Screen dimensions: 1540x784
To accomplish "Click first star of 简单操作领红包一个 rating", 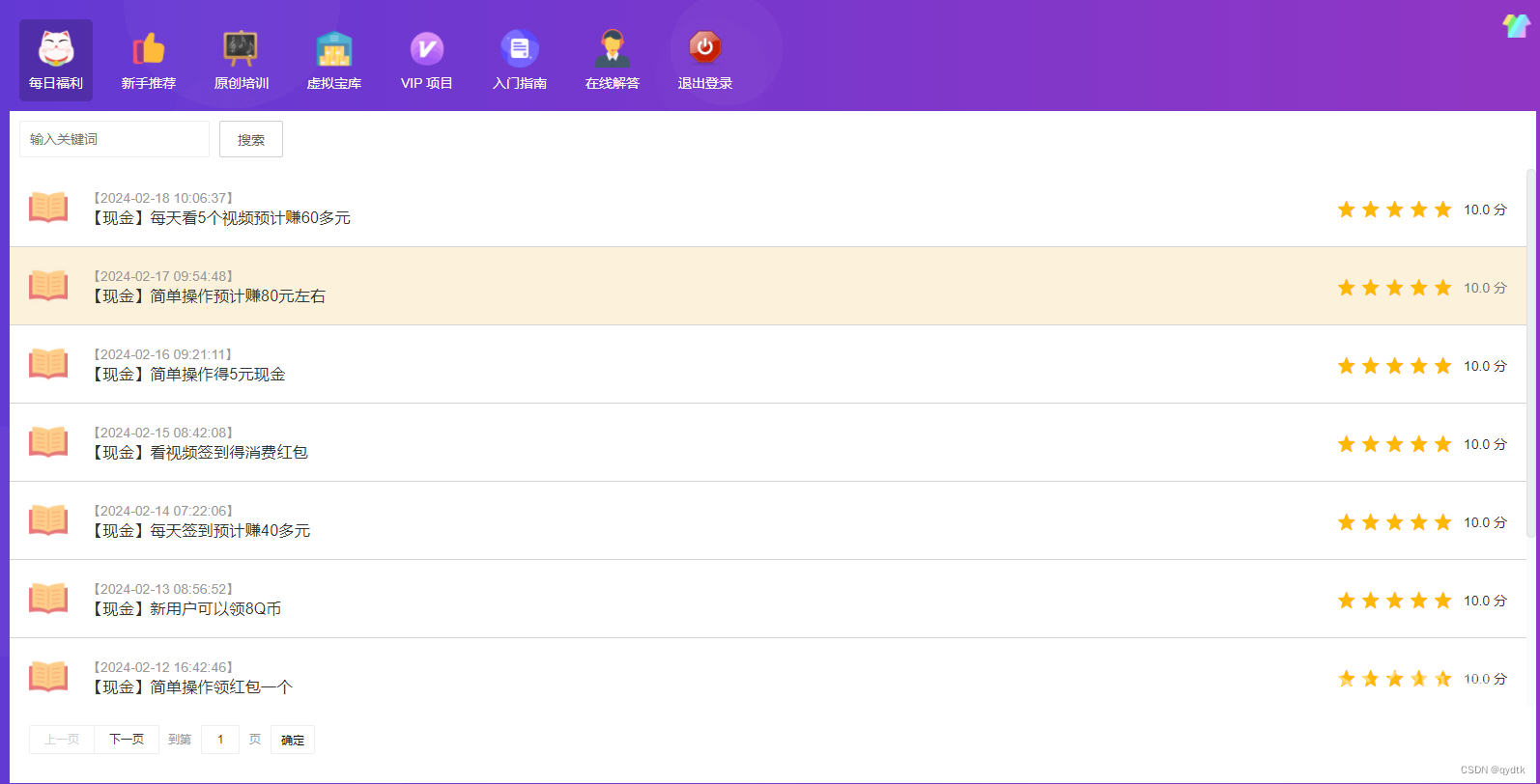I will [x=1346, y=679].
